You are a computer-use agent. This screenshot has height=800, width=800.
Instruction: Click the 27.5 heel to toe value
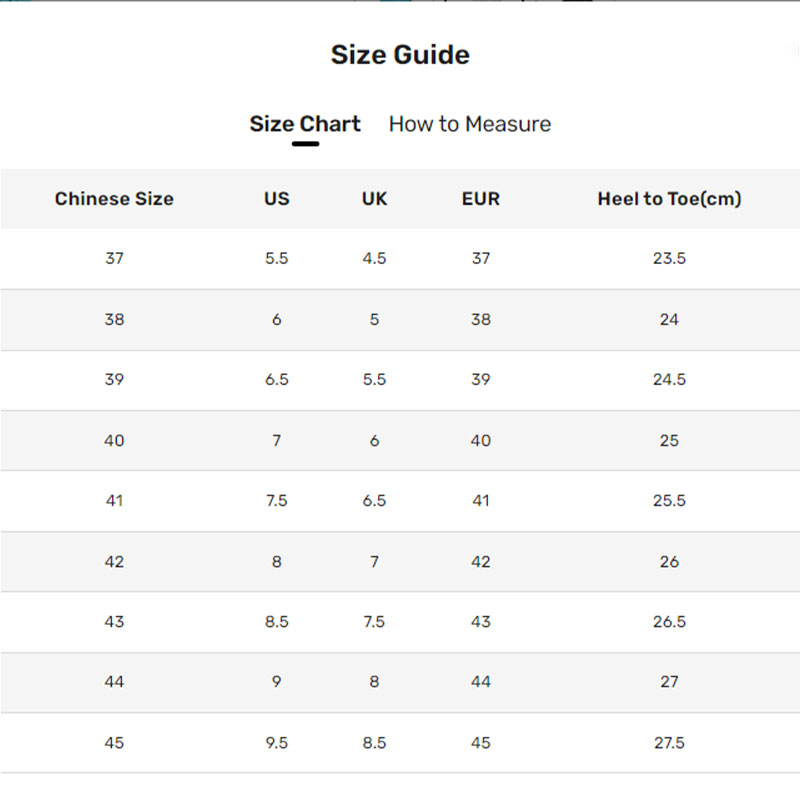coord(669,743)
